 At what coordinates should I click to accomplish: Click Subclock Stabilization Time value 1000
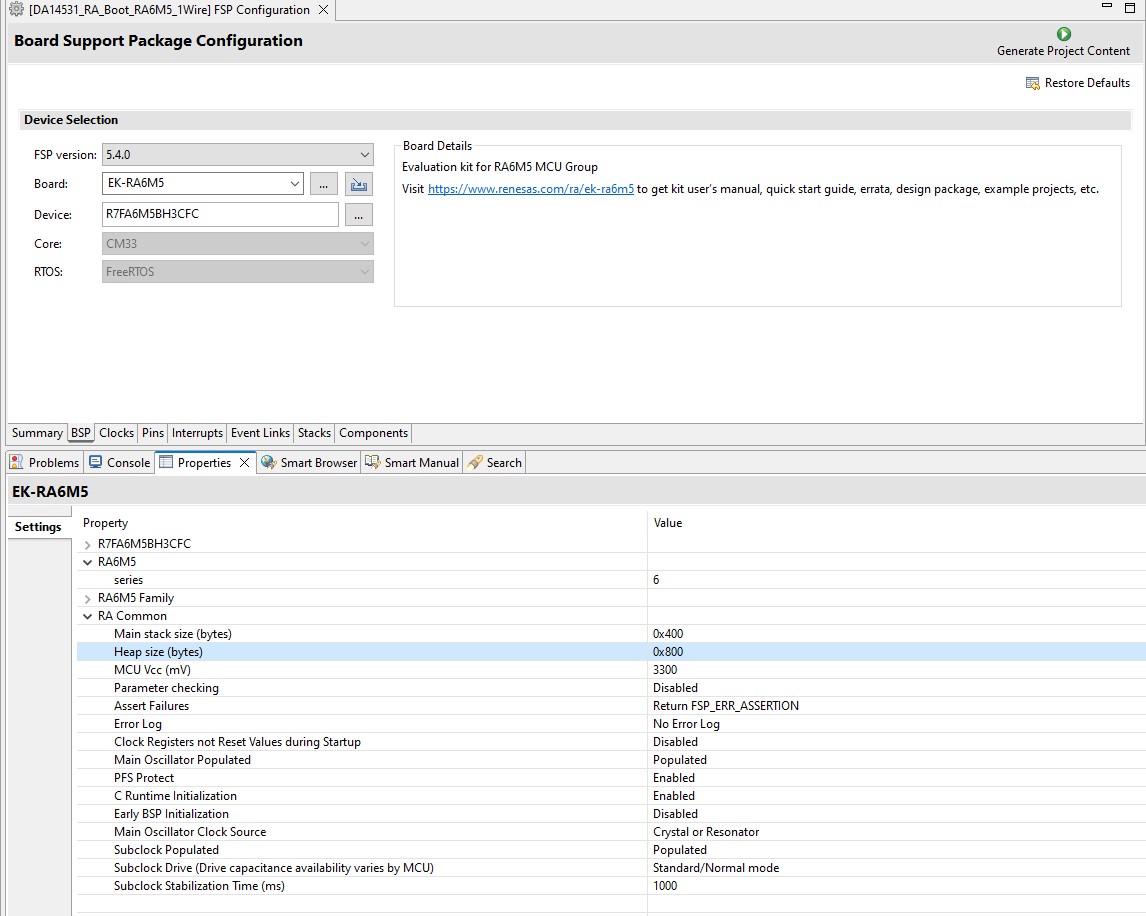[665, 886]
